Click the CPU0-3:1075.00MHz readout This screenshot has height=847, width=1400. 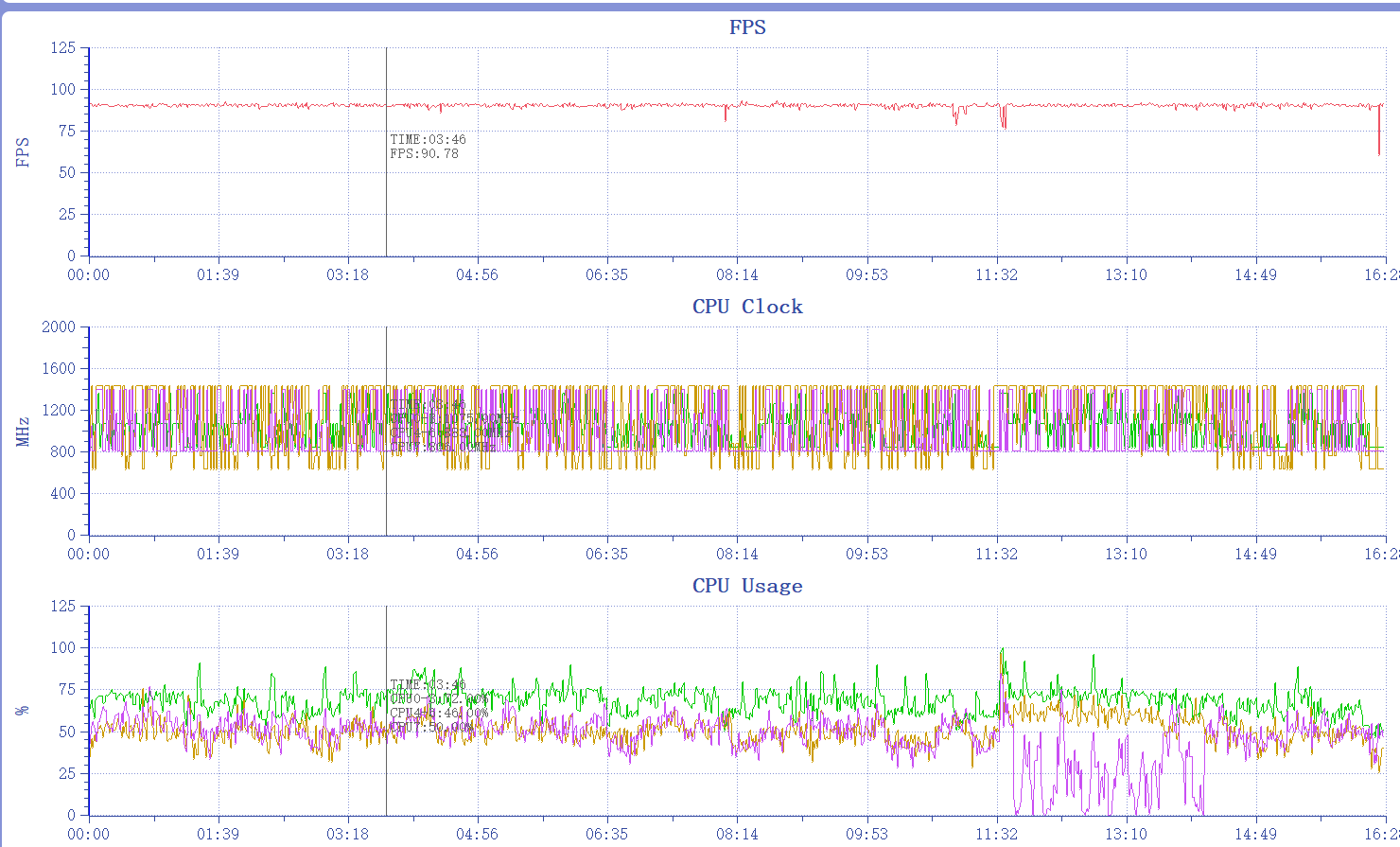click(x=454, y=418)
